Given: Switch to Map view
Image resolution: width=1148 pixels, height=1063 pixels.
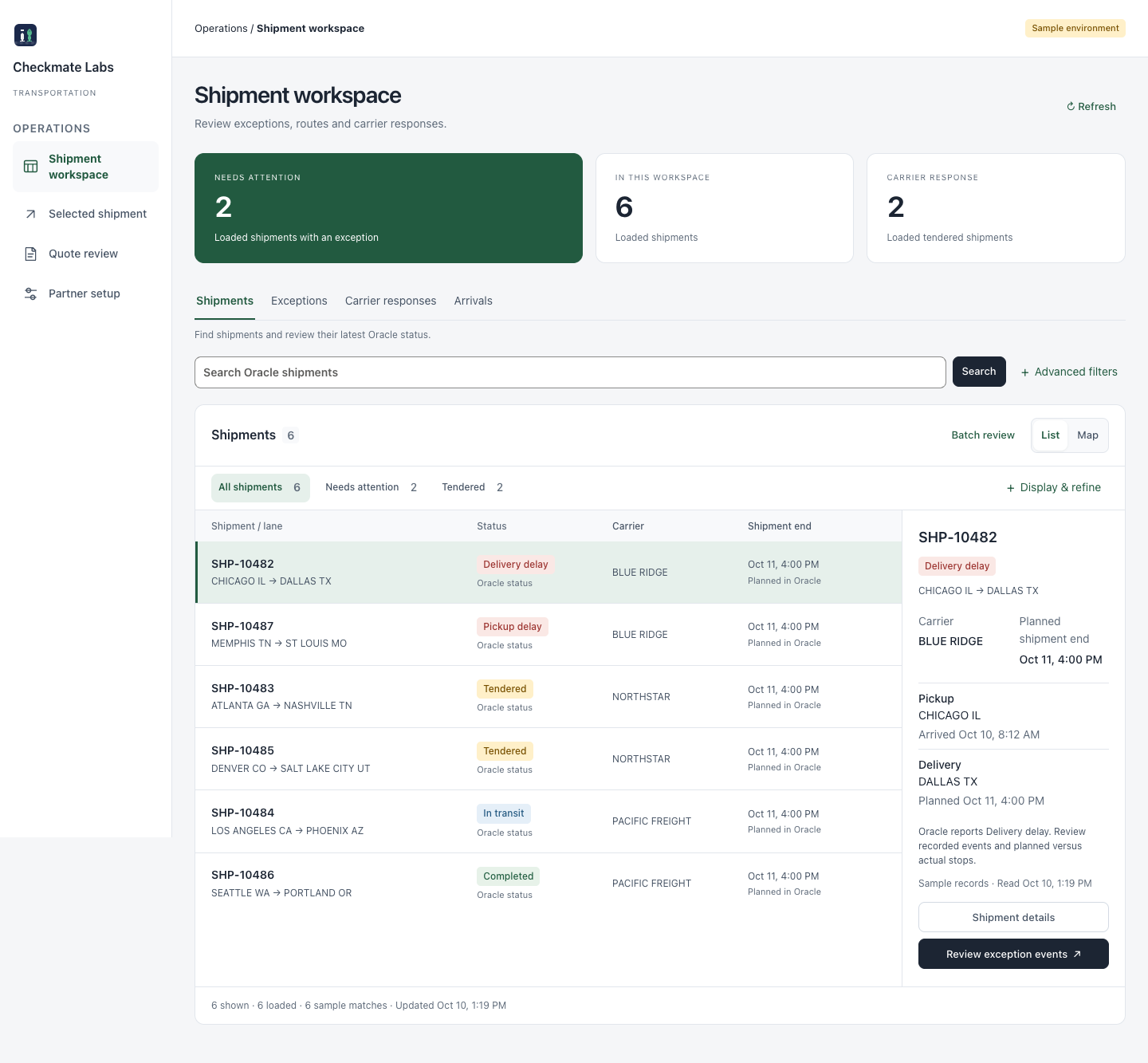Looking at the screenshot, I should (1087, 435).
